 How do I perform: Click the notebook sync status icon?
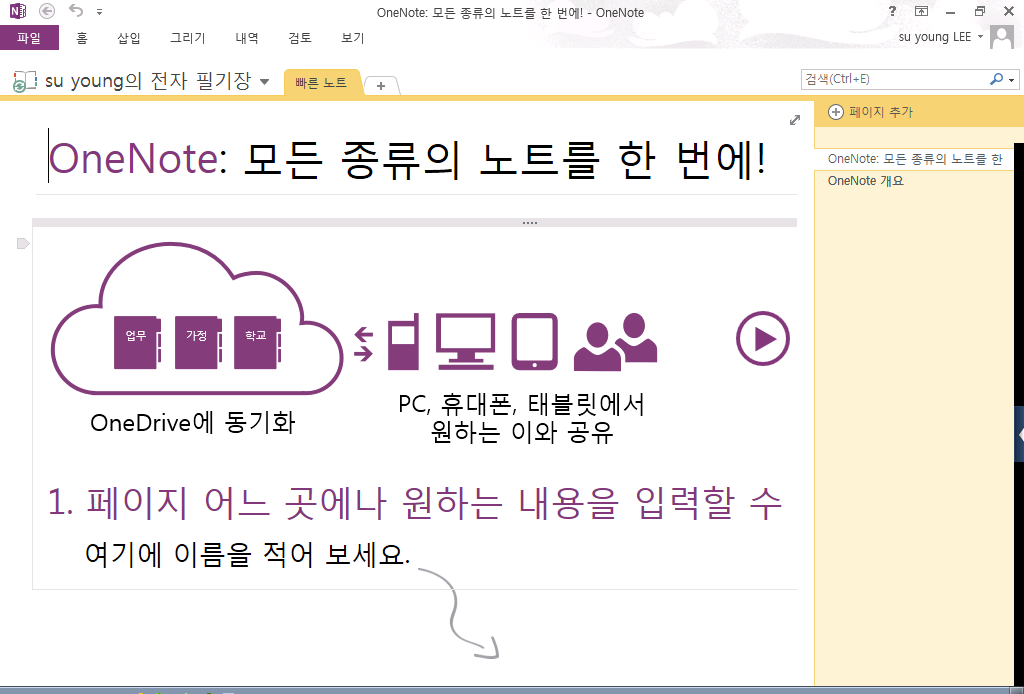pyautogui.click(x=24, y=82)
